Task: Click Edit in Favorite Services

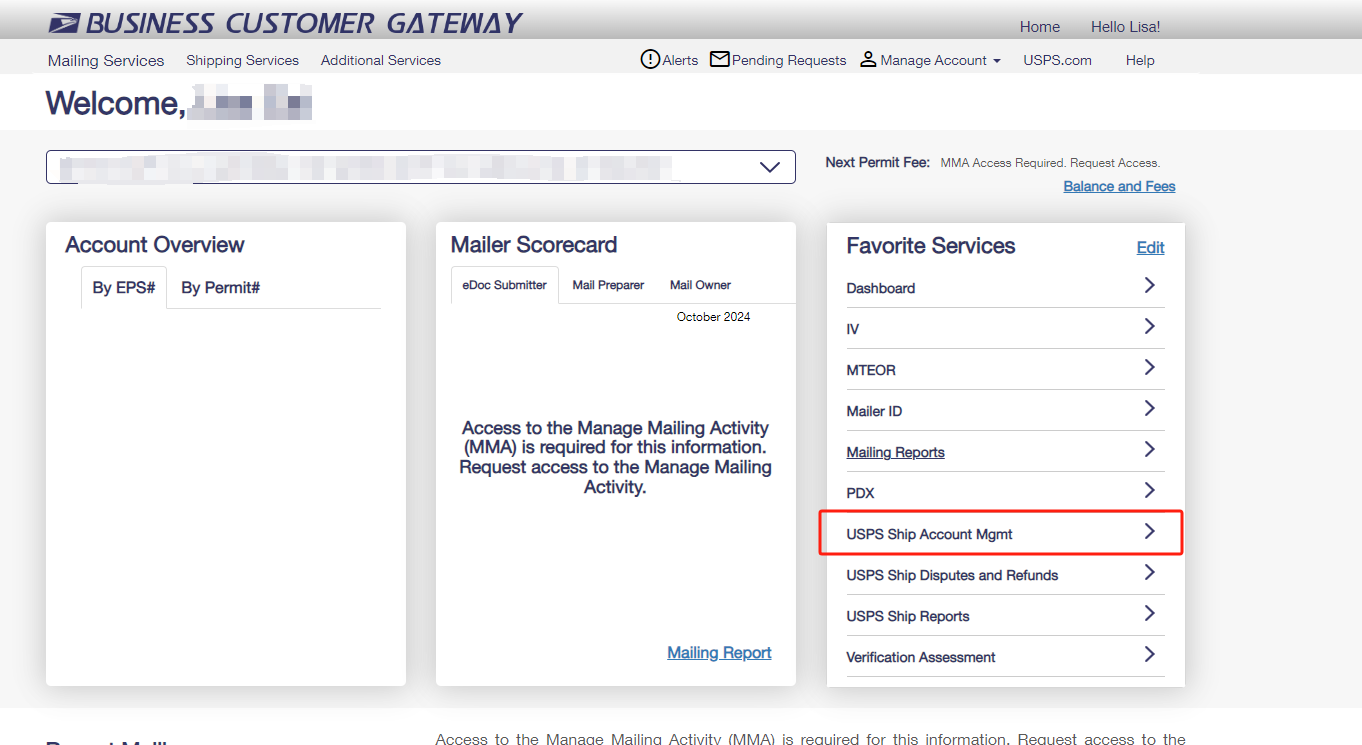Action: 1150,248
